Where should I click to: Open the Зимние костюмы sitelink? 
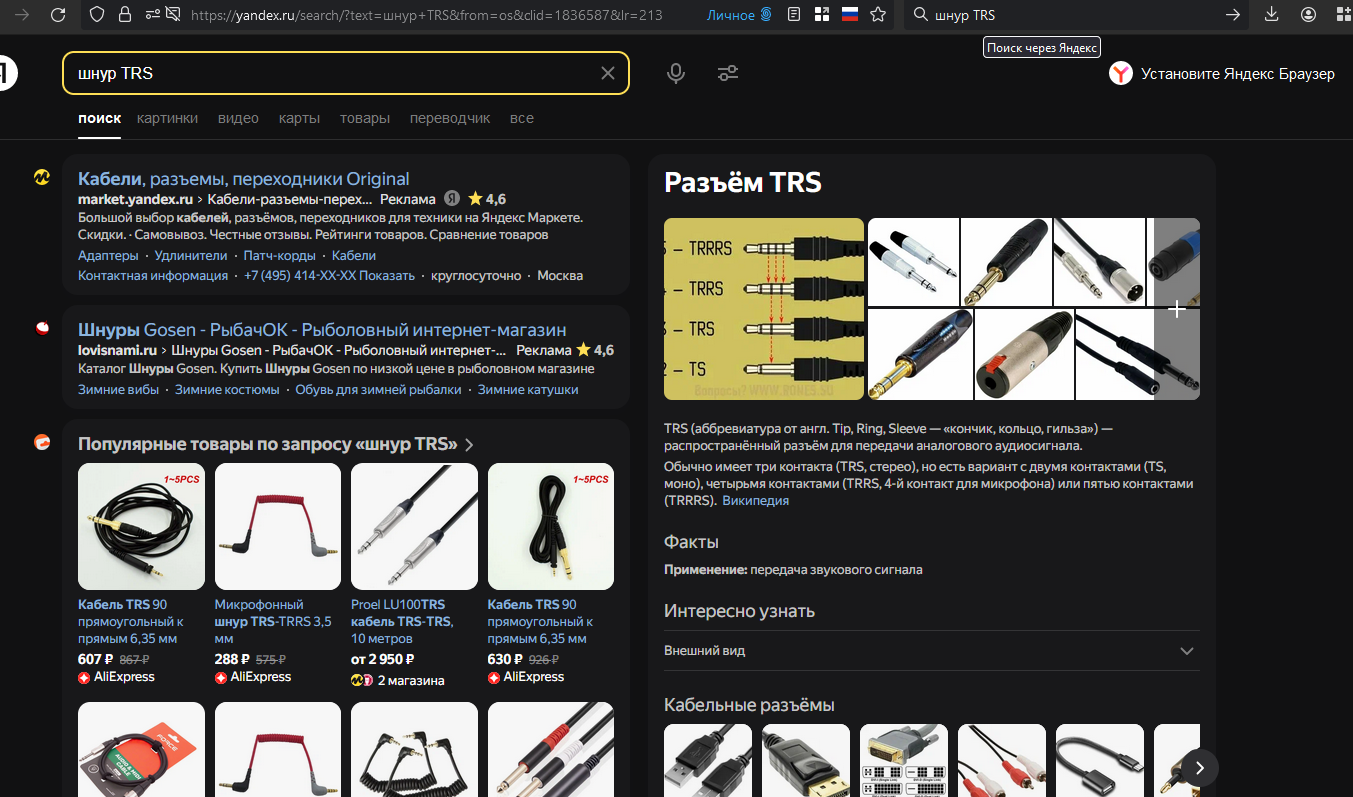click(227, 390)
